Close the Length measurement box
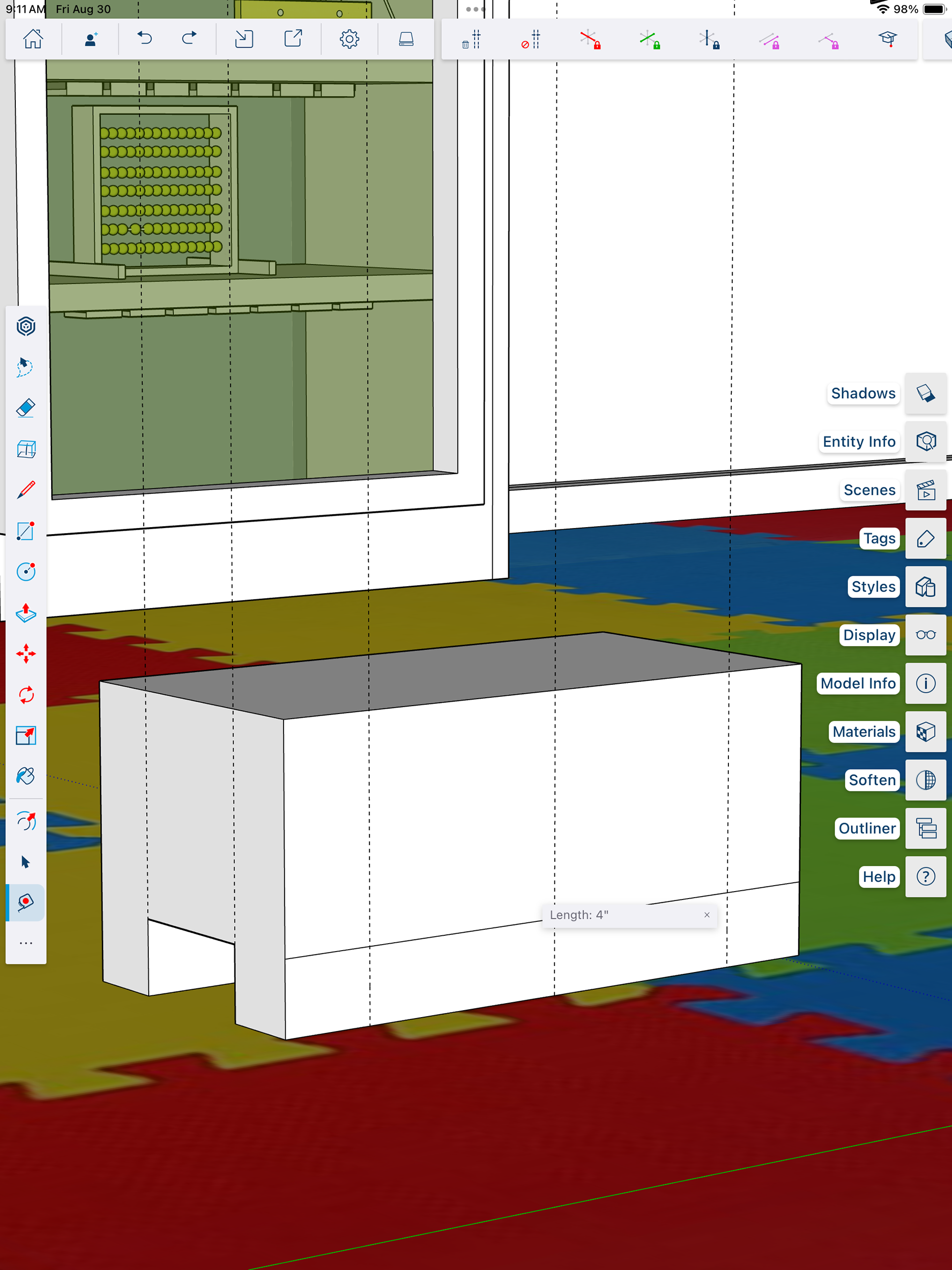The image size is (952, 1270). pyautogui.click(x=707, y=915)
